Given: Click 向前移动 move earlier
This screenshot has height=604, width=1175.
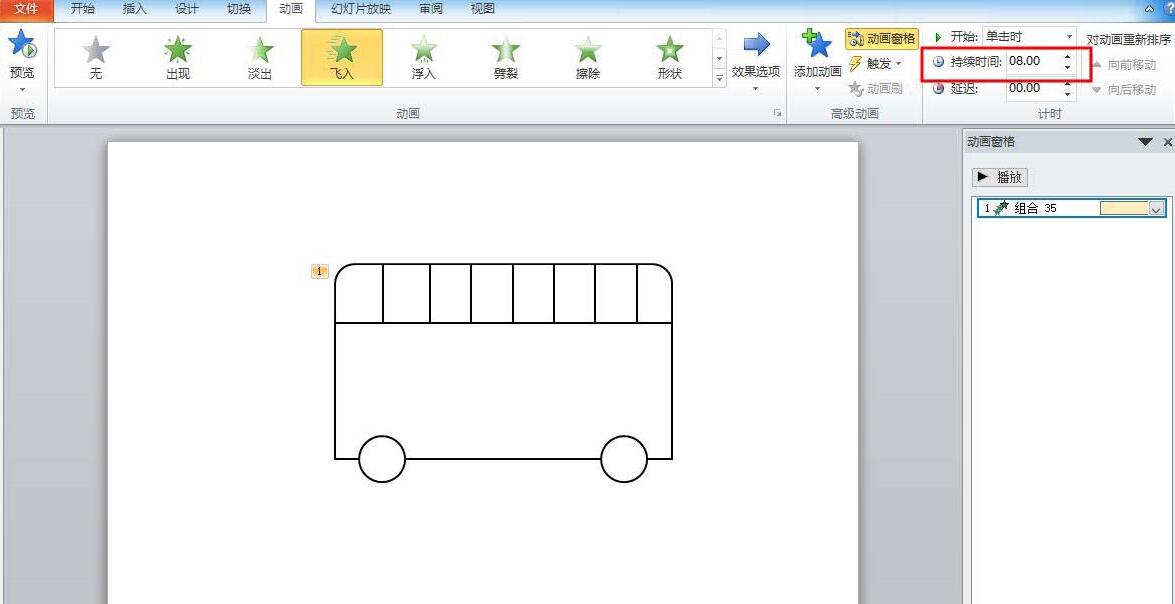Looking at the screenshot, I should tap(1123, 65).
